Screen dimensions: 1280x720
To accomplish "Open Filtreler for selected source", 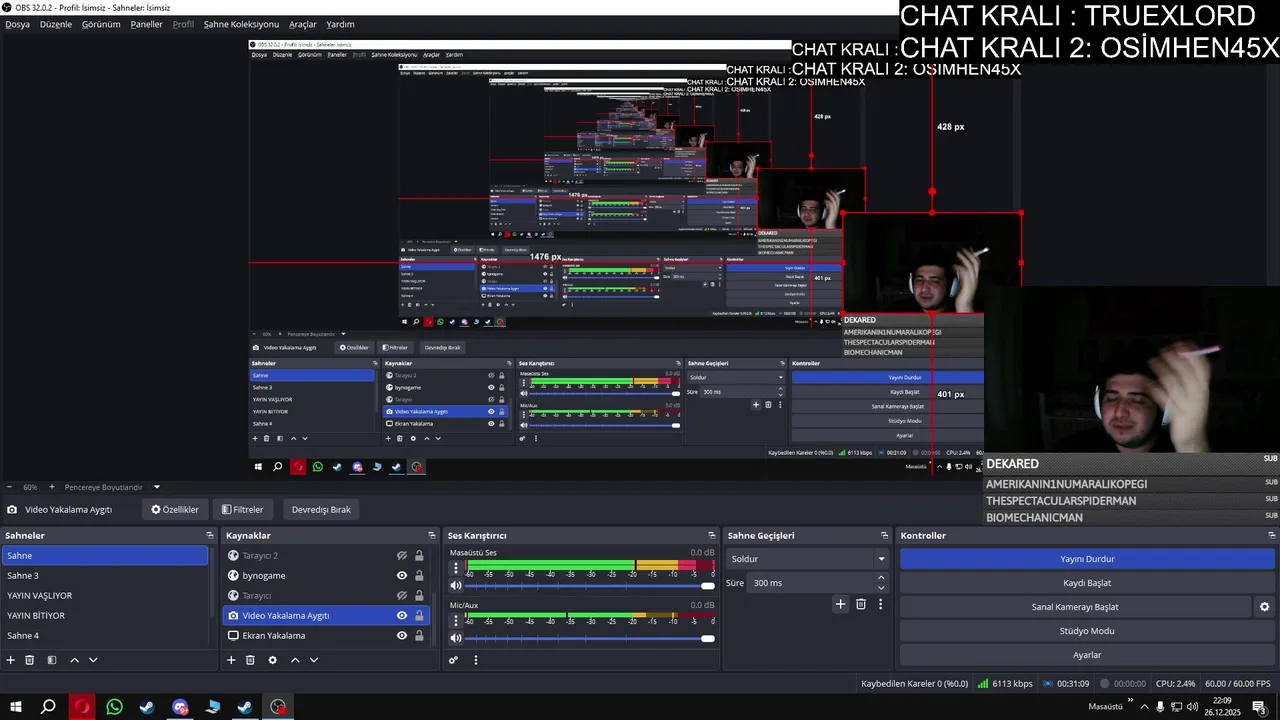I will [242, 509].
